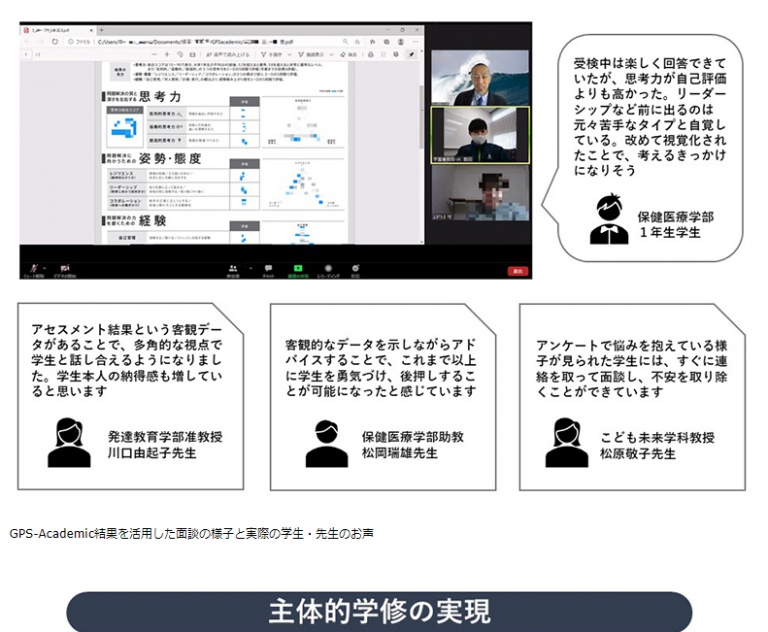The width and height of the screenshot is (768, 632).
Task: Save the PDF document
Action: tap(384, 54)
